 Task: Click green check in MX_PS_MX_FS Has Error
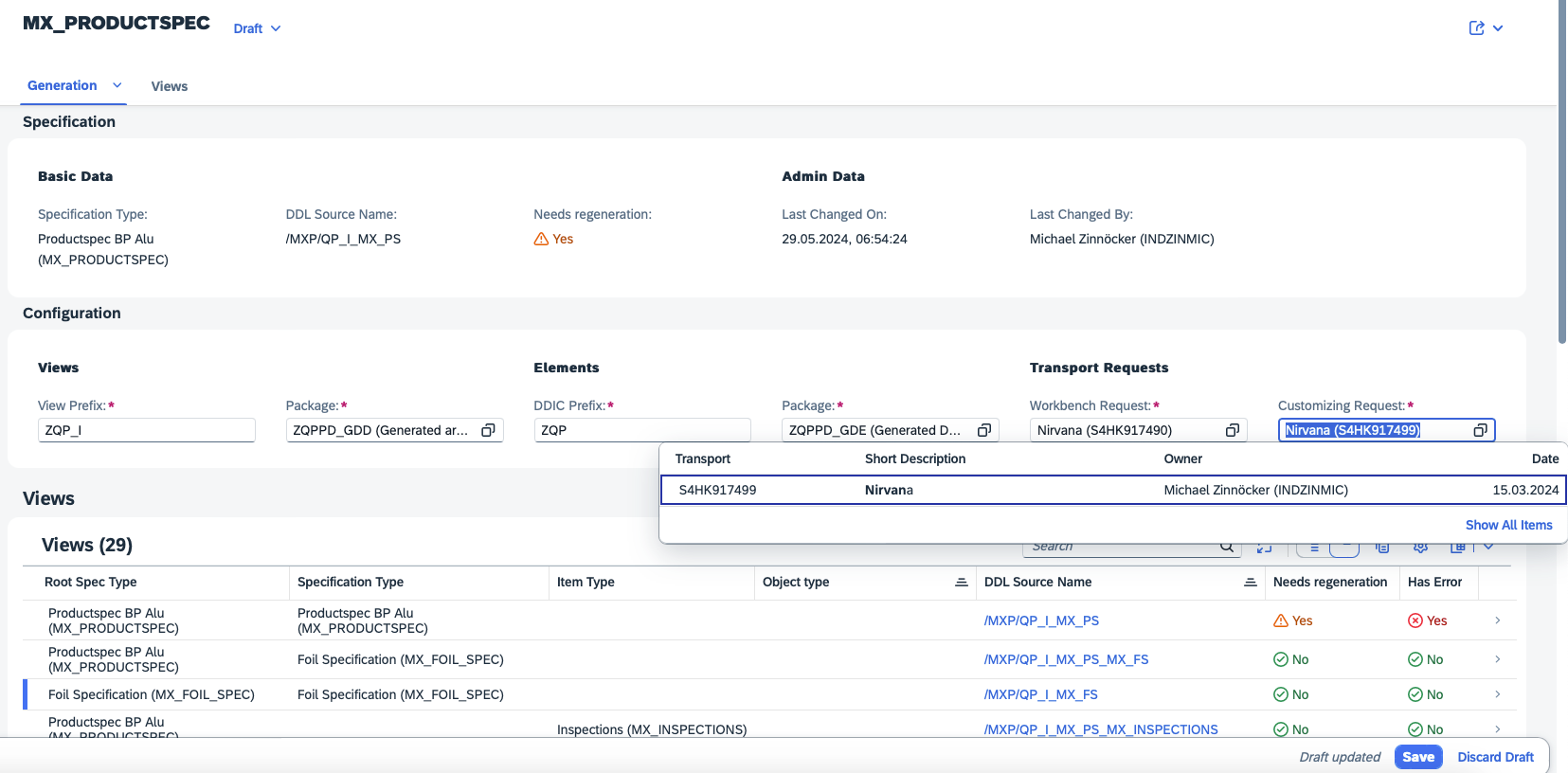(1415, 659)
